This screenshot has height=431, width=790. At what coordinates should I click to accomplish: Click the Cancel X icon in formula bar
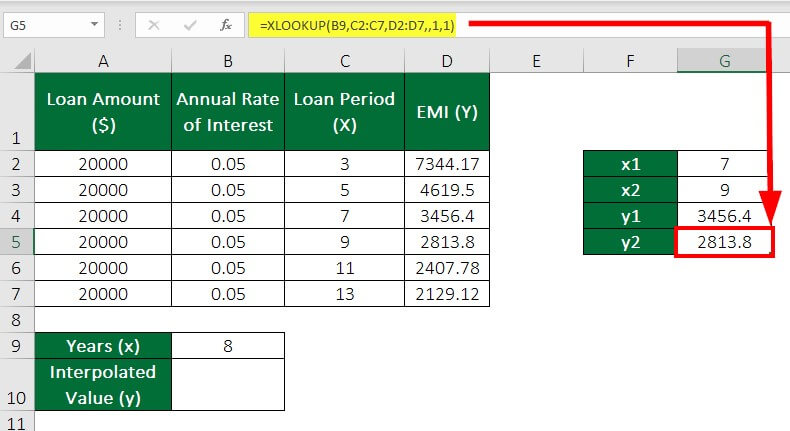(x=154, y=25)
